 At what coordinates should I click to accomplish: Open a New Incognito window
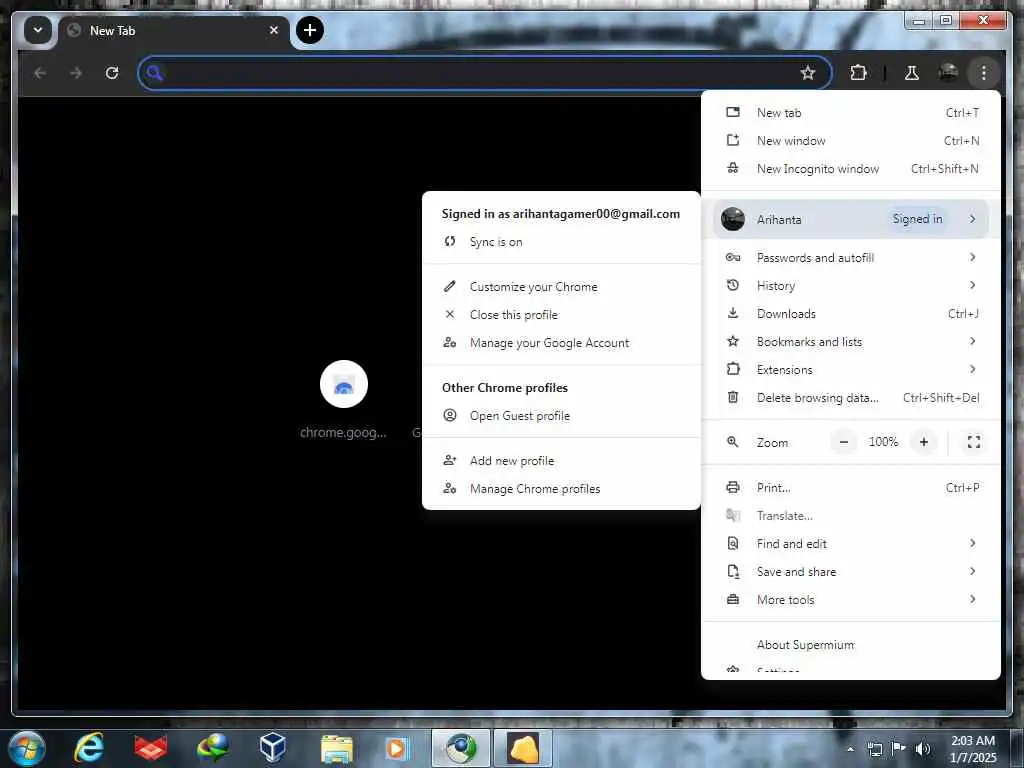851,168
